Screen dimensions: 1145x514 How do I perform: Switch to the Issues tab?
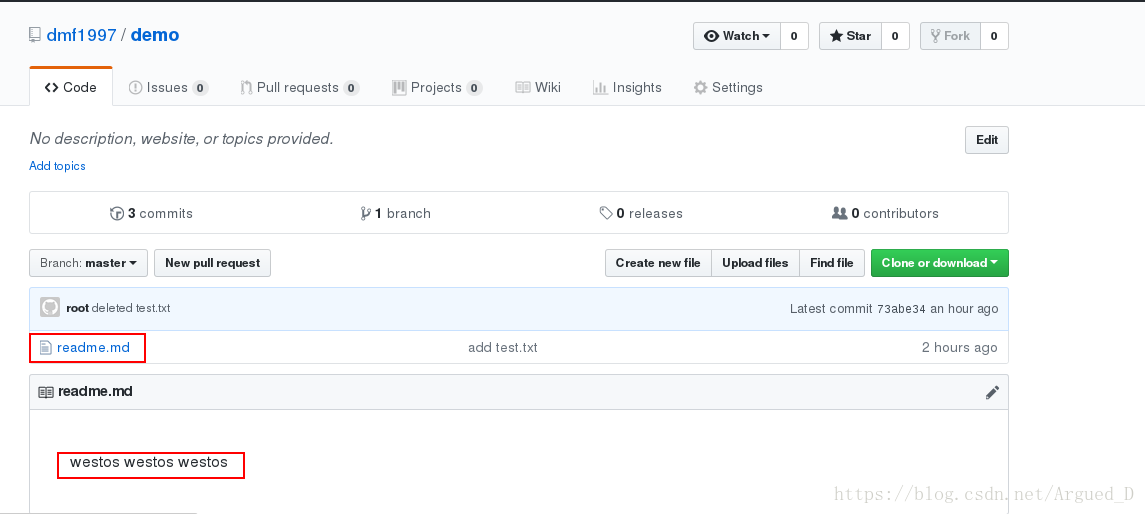(168, 88)
